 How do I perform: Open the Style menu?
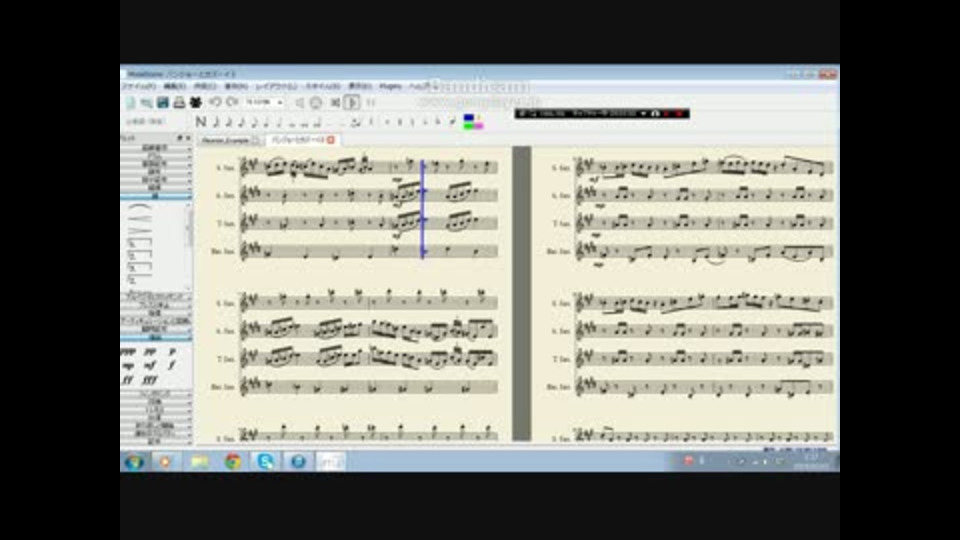tap(322, 87)
